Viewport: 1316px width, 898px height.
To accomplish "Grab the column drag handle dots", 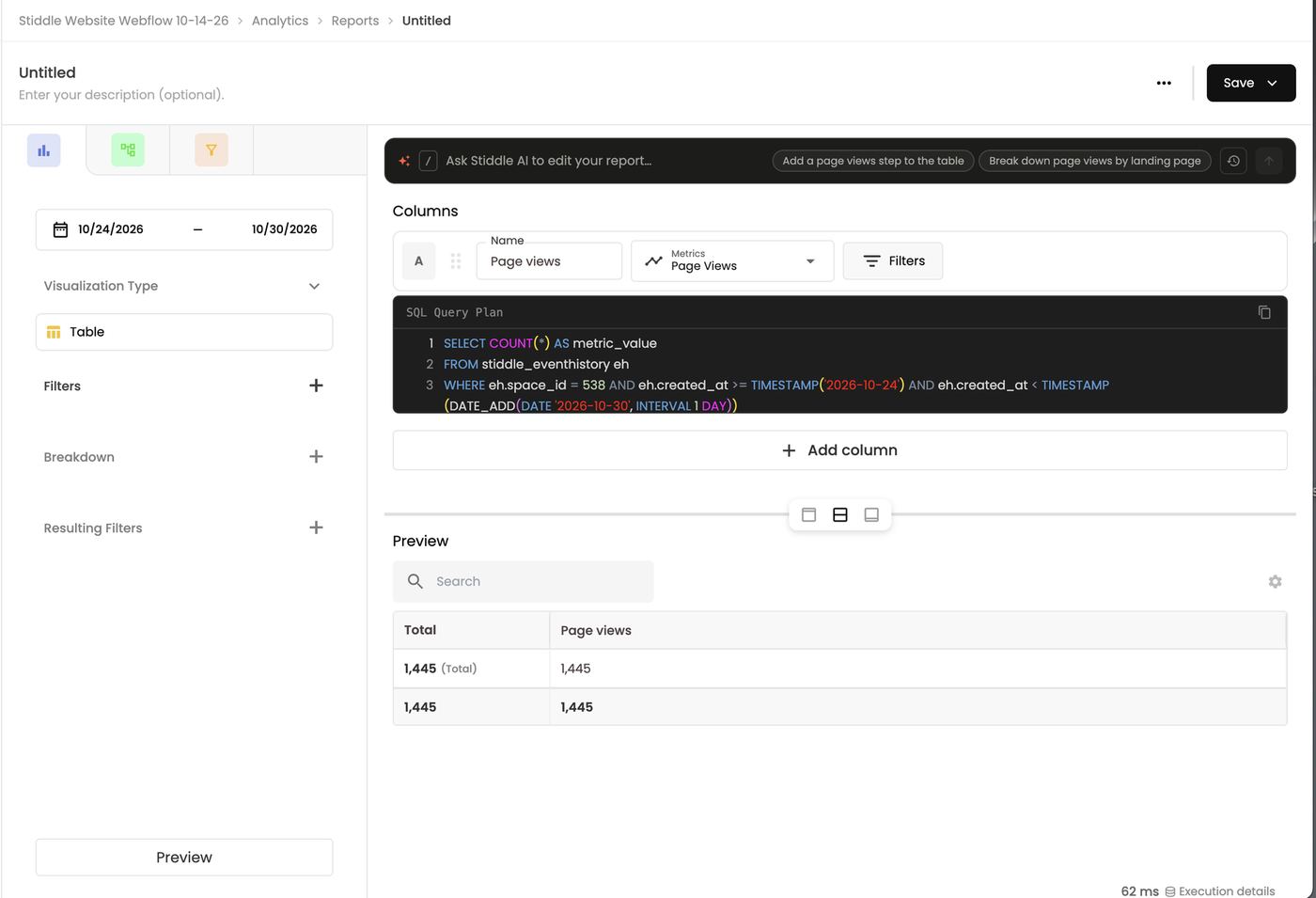I will 456,261.
